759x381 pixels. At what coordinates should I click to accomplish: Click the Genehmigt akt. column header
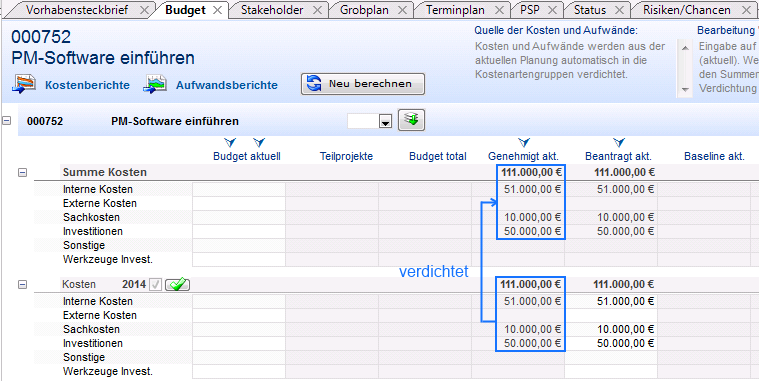523,156
